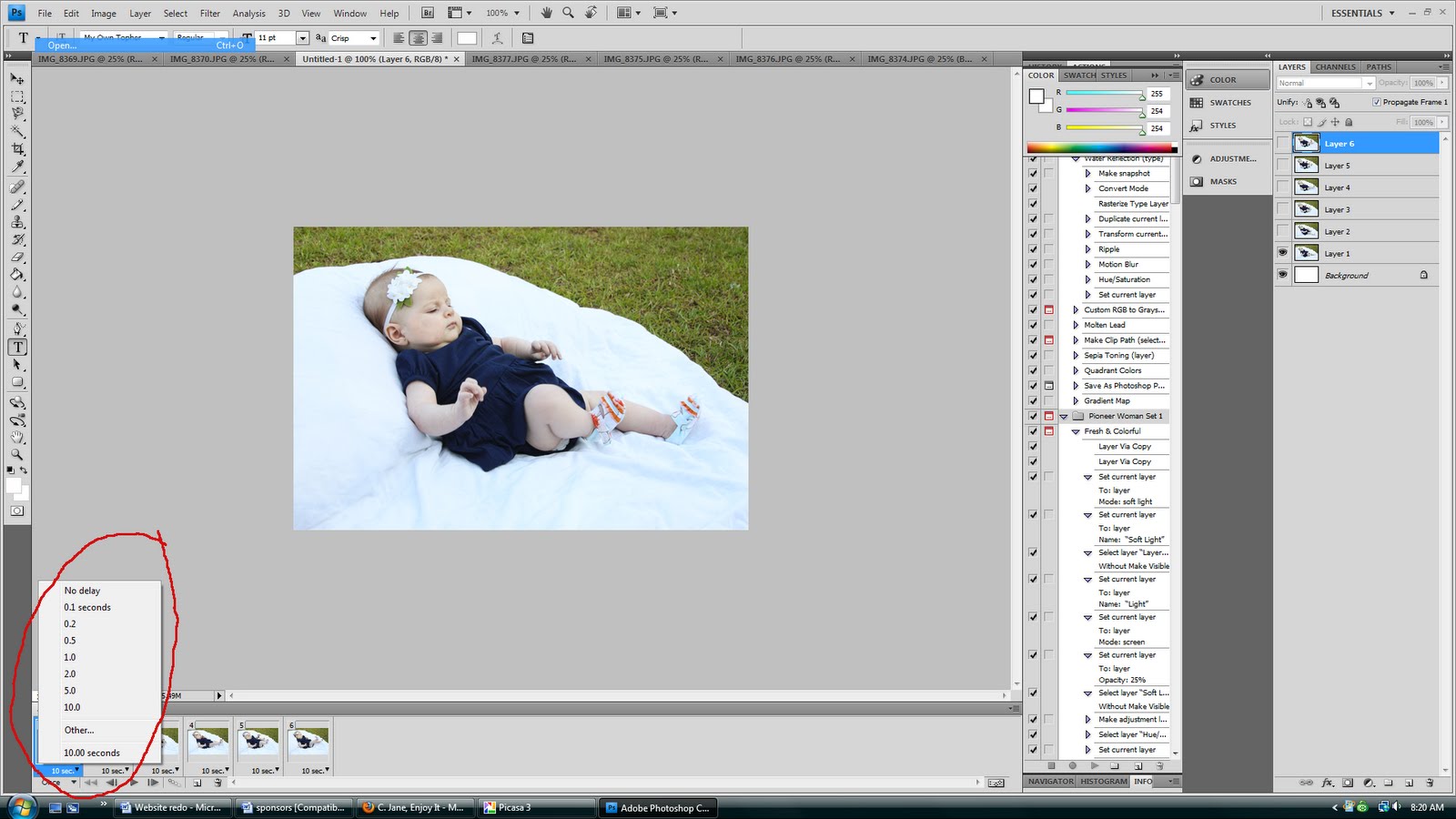The height and width of the screenshot is (819, 1456).
Task: Expand the Molten Lead action
Action: click(x=1076, y=325)
